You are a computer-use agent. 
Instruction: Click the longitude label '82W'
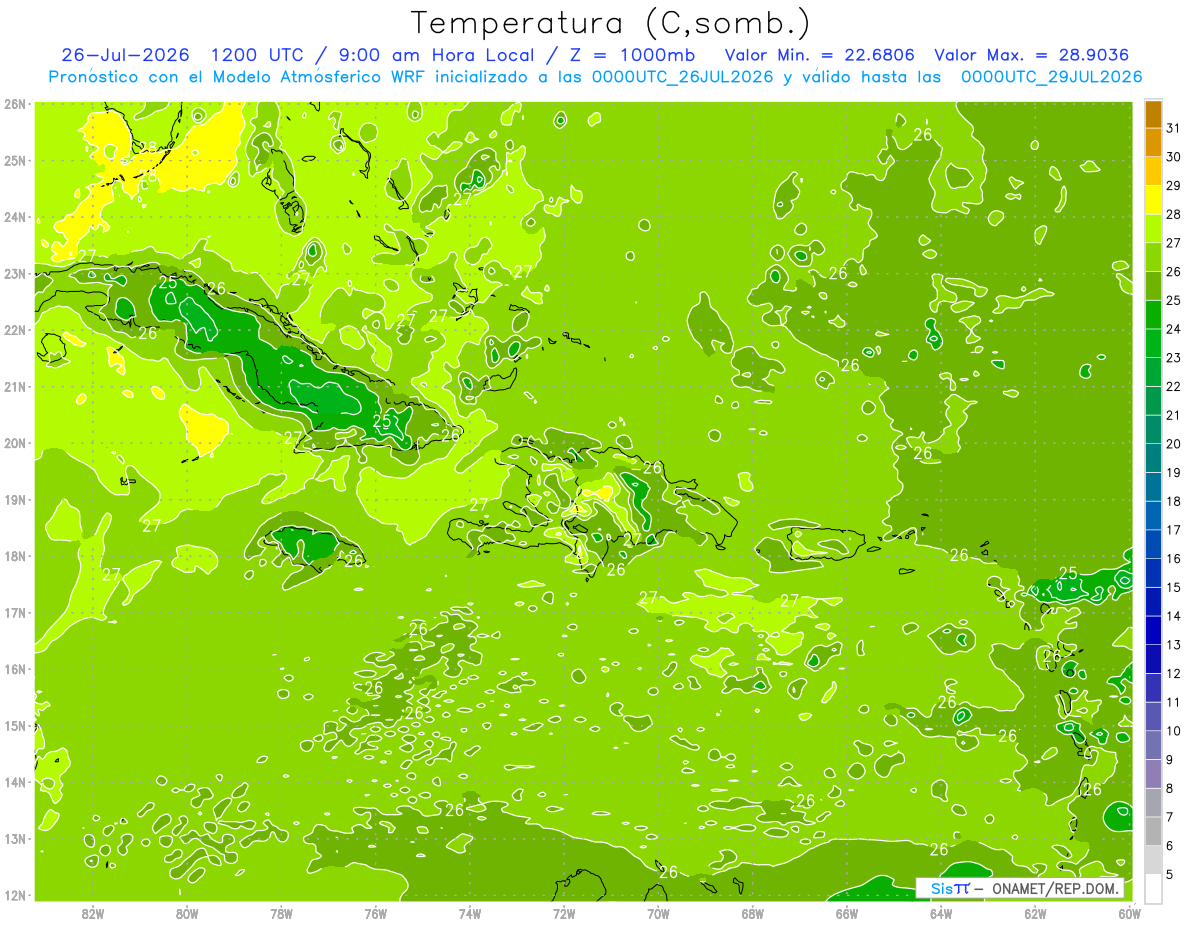click(x=93, y=913)
